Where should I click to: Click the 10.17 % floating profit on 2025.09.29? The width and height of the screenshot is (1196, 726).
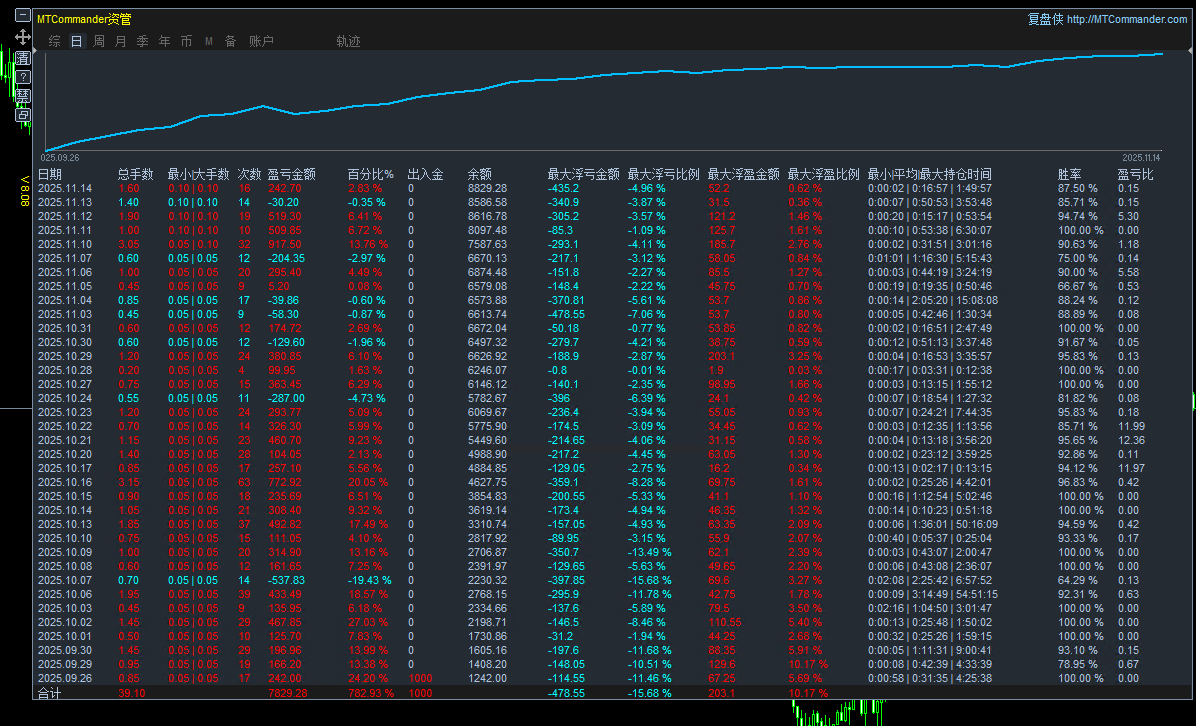coord(808,664)
